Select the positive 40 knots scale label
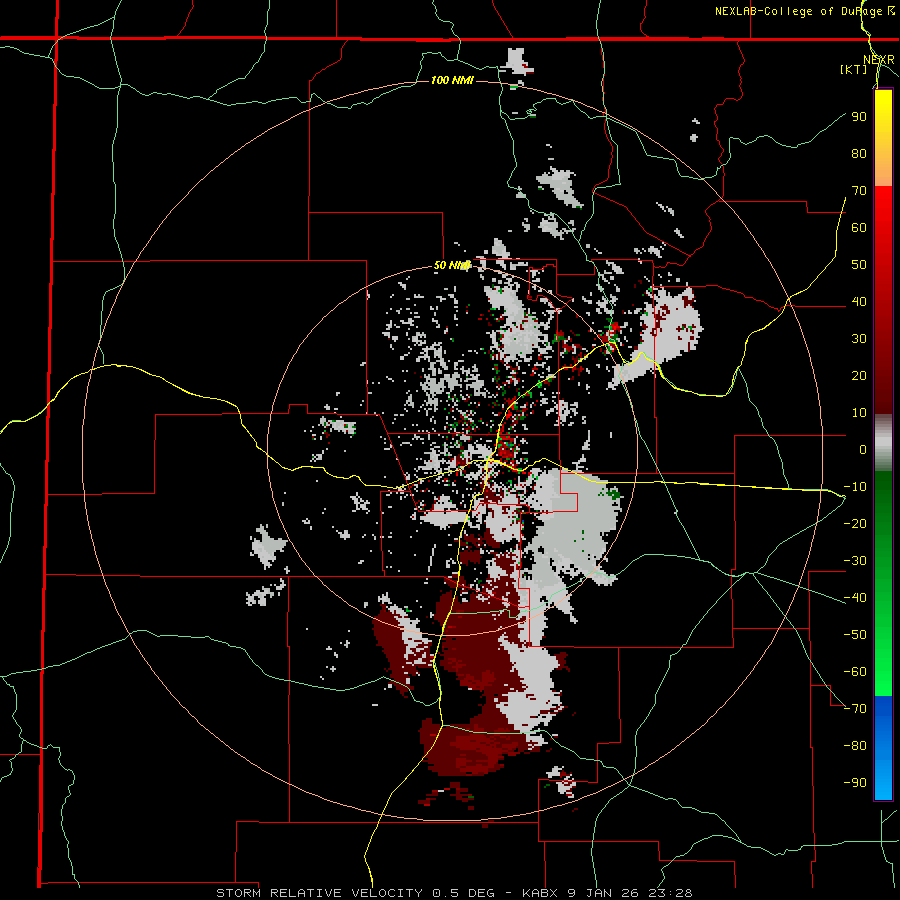This screenshot has height=900, width=900. (859, 301)
